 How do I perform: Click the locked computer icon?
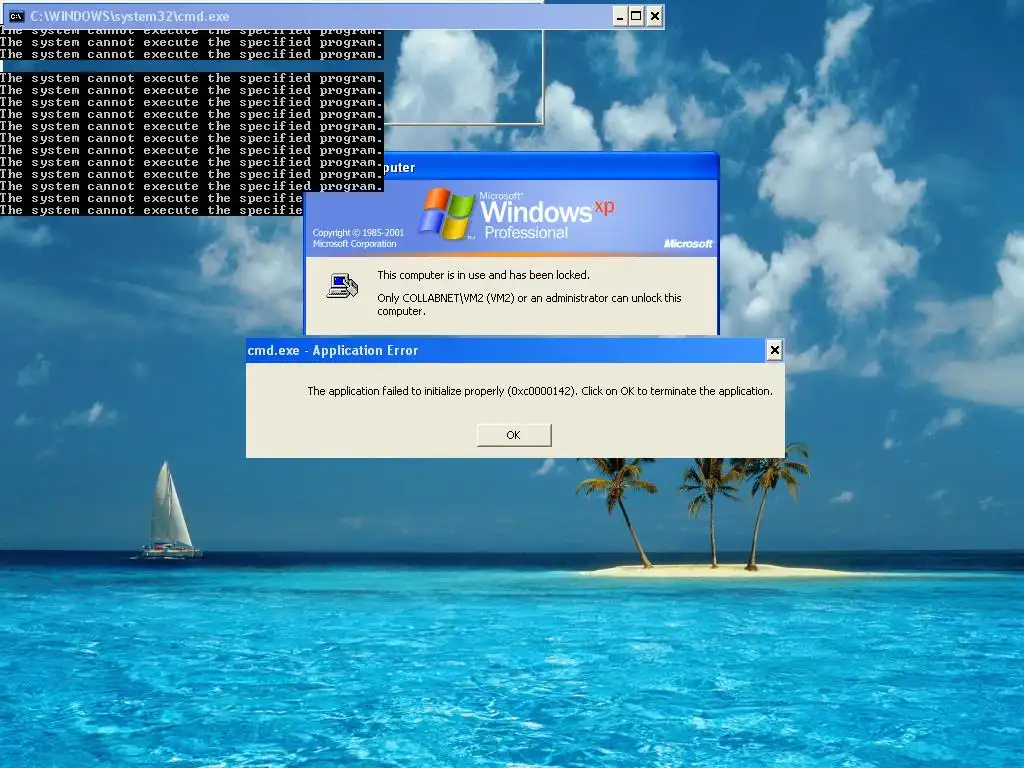pos(342,286)
